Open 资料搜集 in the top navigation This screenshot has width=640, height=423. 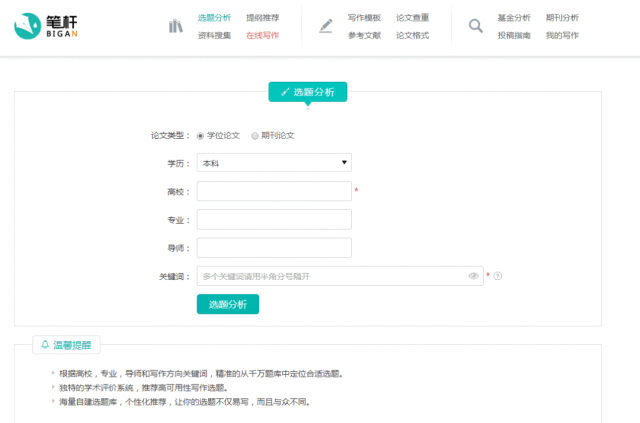click(x=214, y=36)
